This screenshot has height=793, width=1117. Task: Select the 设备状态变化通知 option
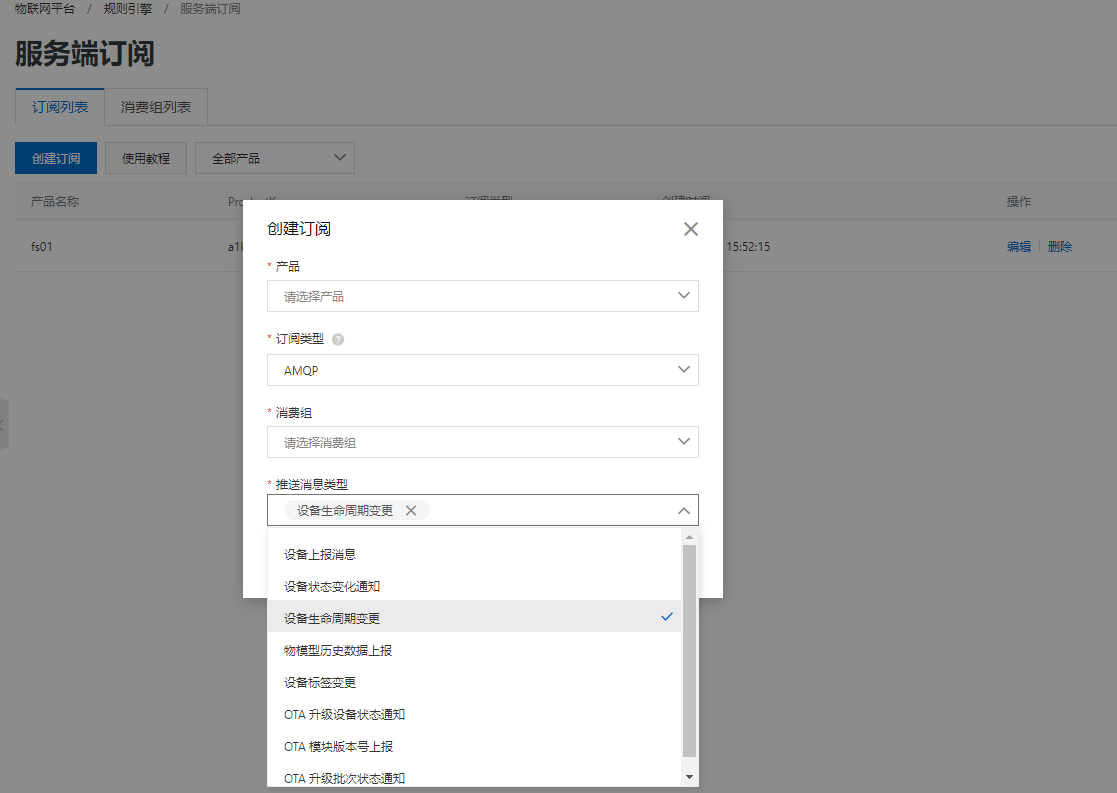pos(474,586)
